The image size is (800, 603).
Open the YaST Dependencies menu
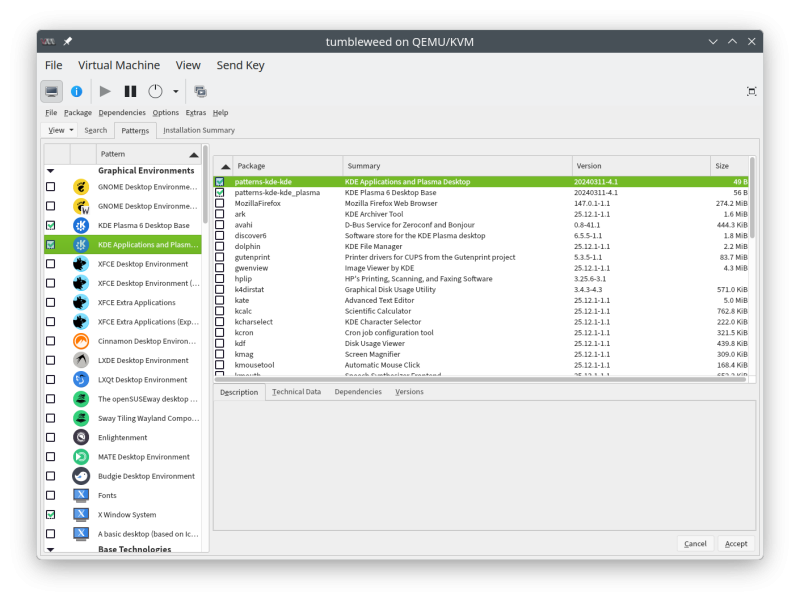(122, 112)
